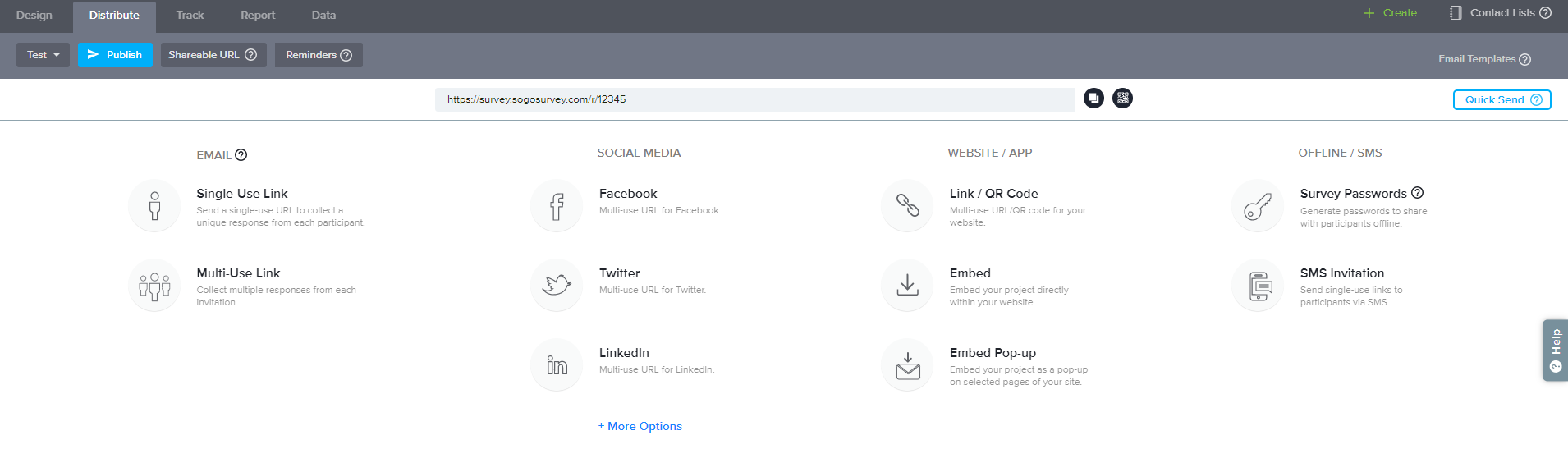1568x472 pixels.
Task: Click the Quick Send button
Action: pos(1501,99)
